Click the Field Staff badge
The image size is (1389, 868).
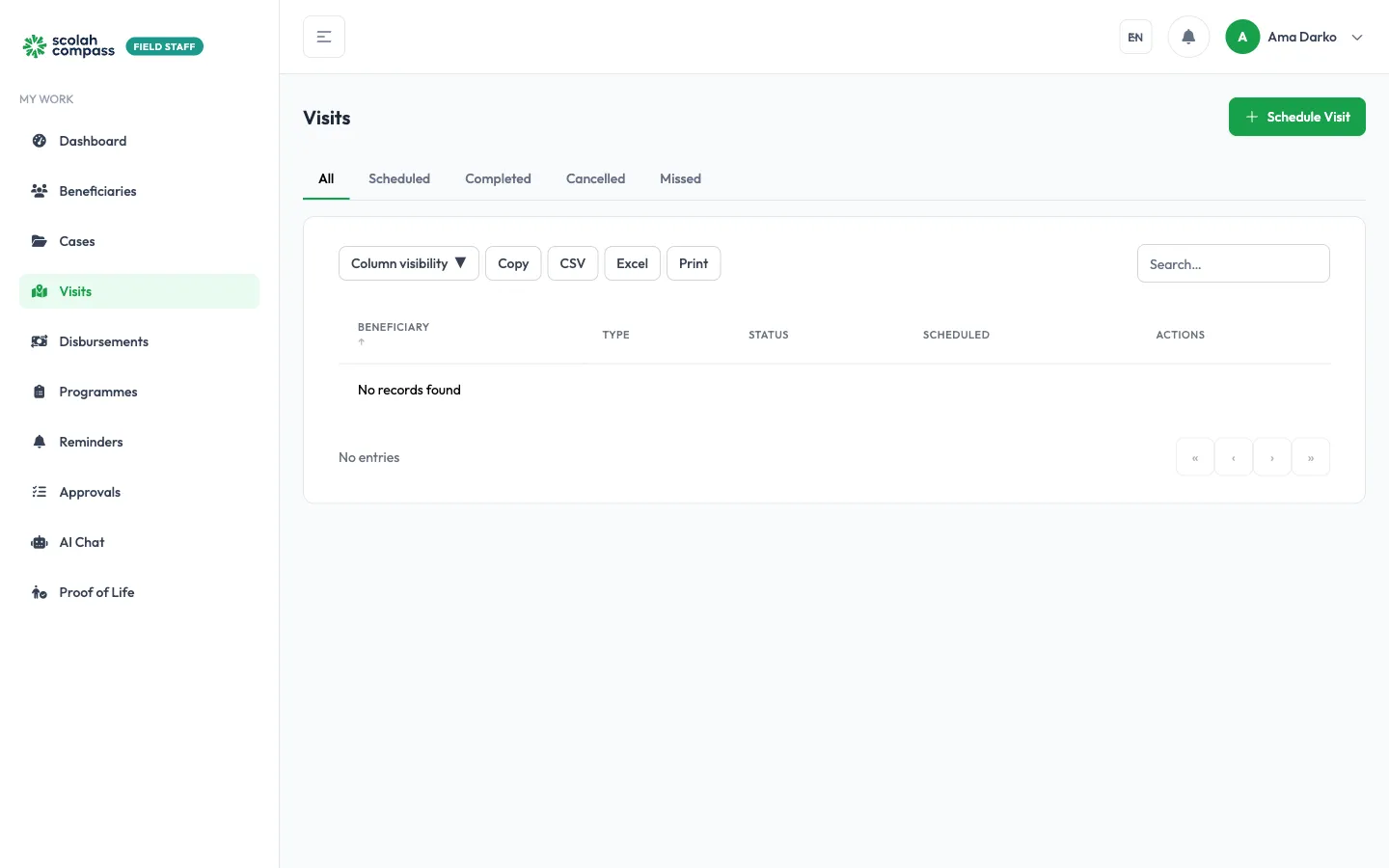(x=165, y=46)
